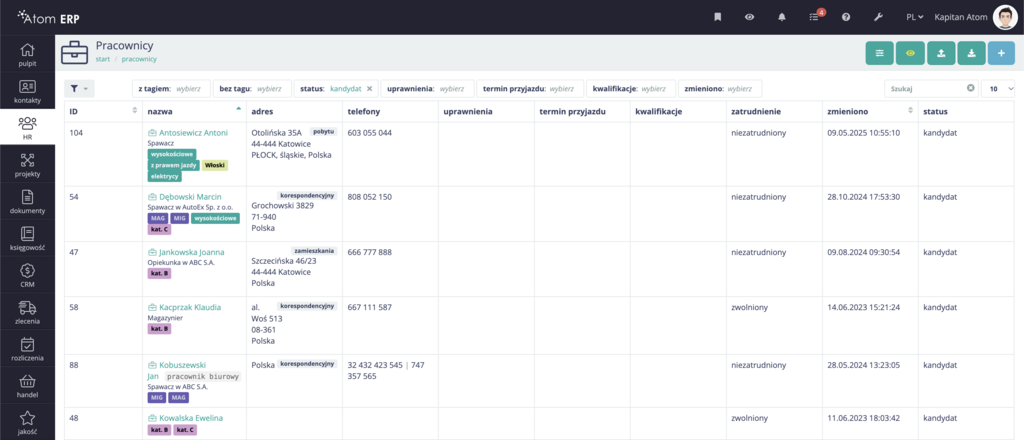The height and width of the screenshot is (440, 1024).
Task: Open Kobuszewski Jan record
Action: tap(182, 365)
